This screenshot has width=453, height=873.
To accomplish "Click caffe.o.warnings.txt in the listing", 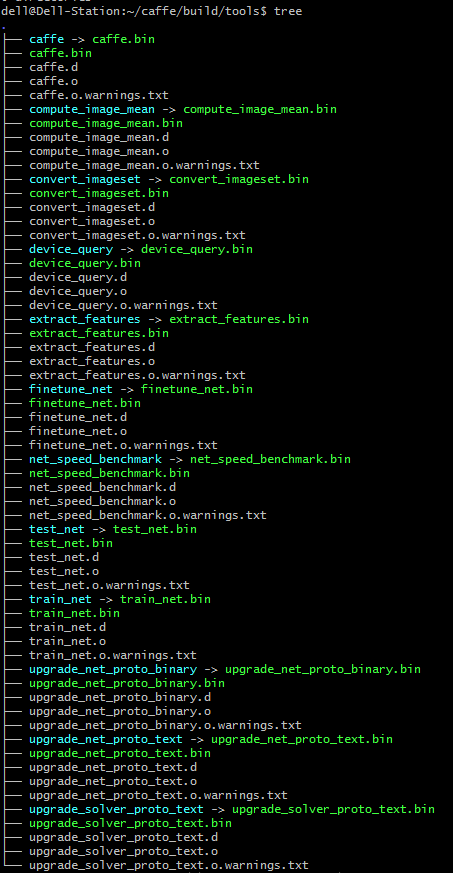I will pos(99,95).
